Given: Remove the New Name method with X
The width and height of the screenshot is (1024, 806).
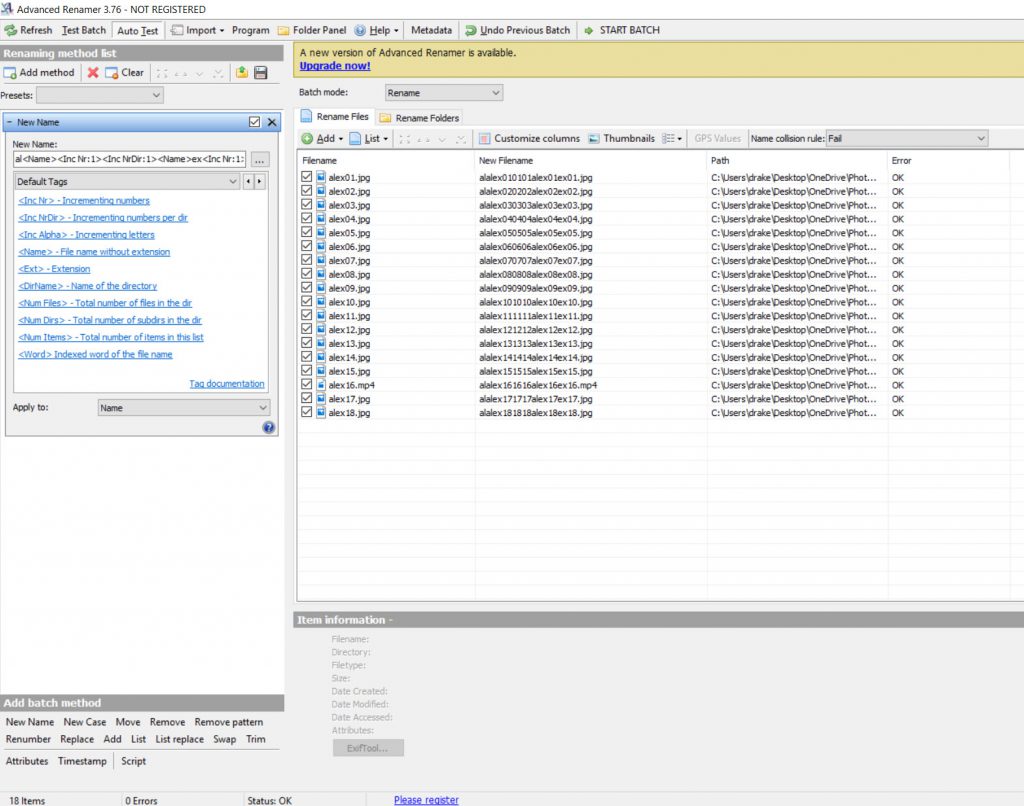Looking at the screenshot, I should 271,122.
